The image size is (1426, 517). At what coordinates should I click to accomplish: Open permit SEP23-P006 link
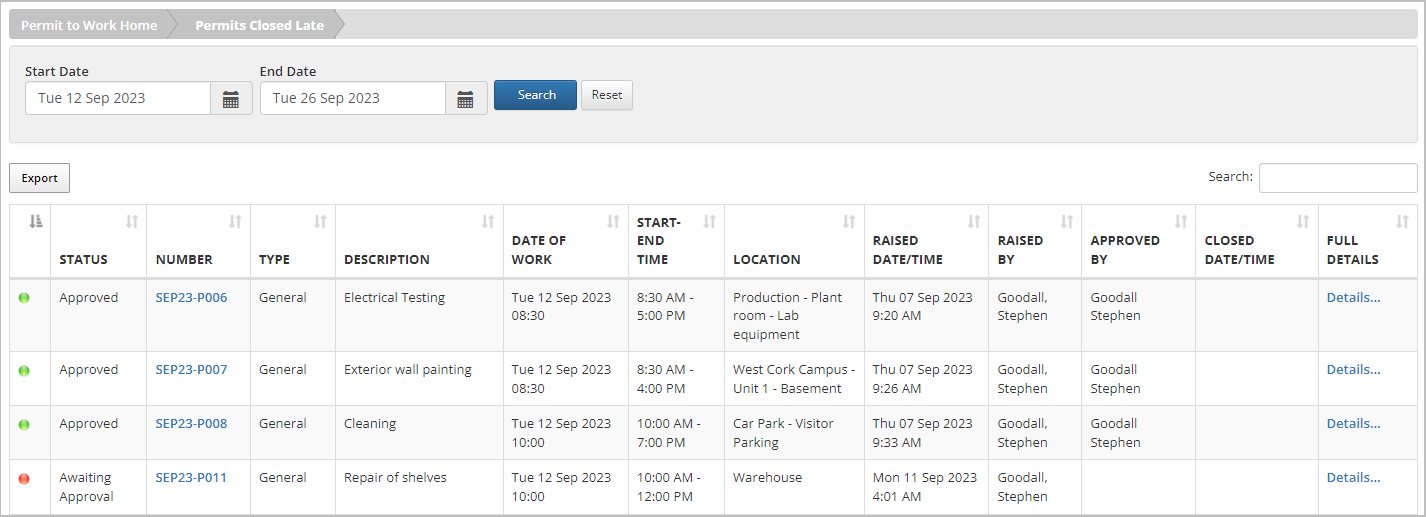coord(191,297)
